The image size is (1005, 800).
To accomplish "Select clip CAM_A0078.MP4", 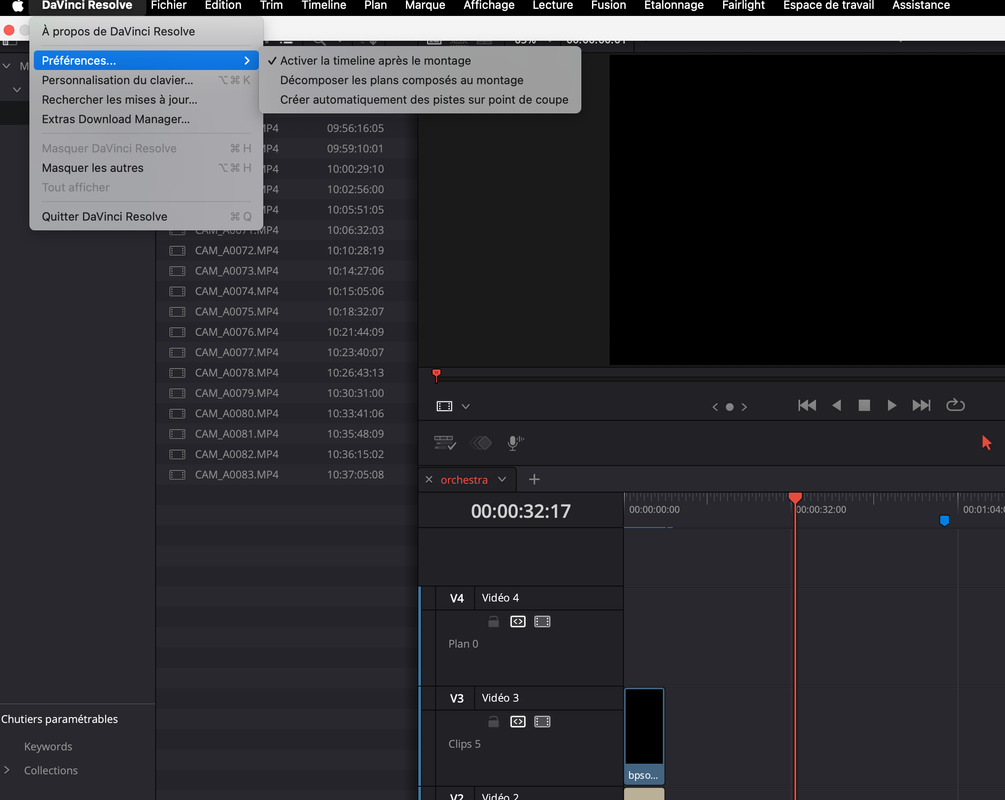I will point(237,372).
